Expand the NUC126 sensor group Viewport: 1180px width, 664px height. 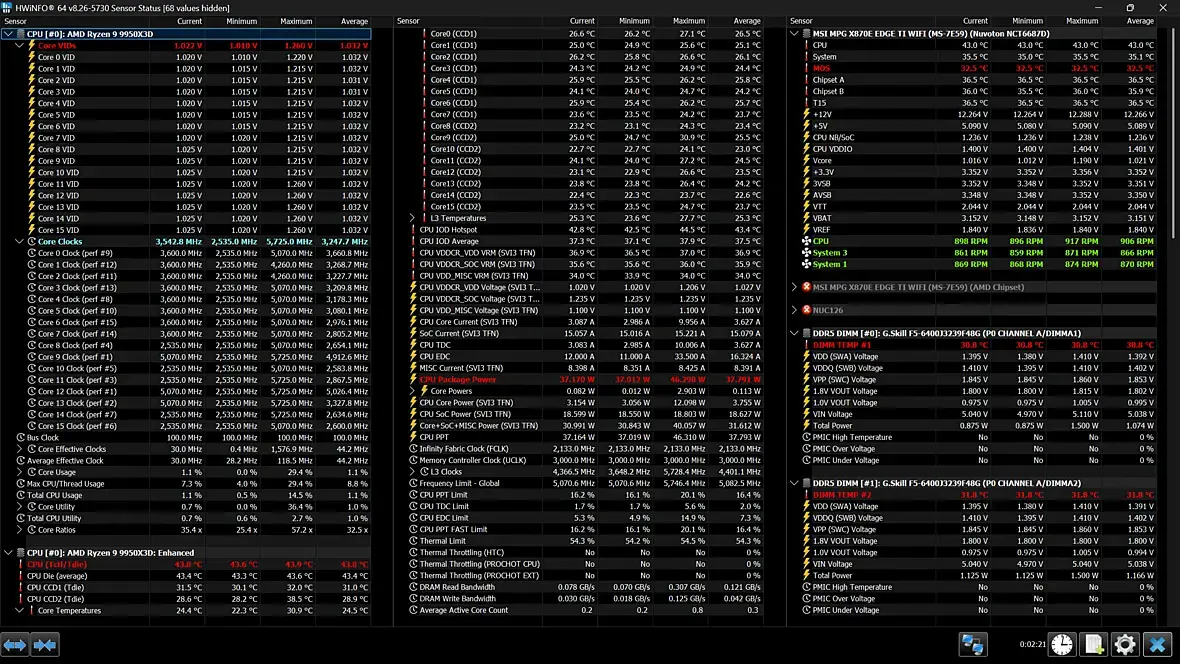[794, 310]
